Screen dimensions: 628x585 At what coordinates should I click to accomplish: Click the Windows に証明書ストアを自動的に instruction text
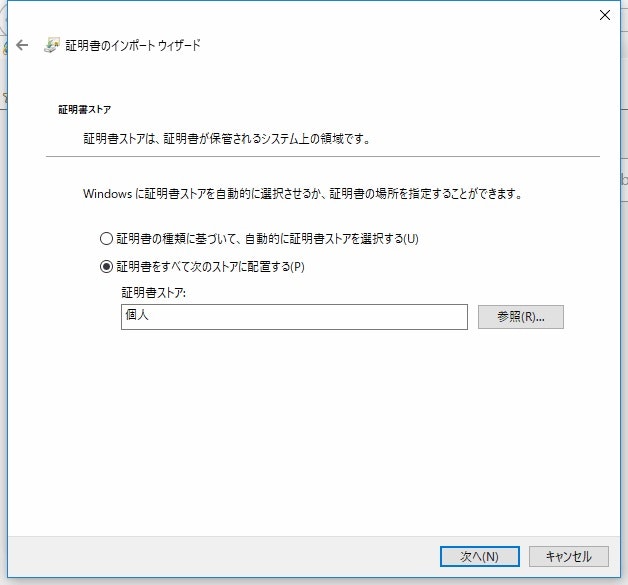coord(303,194)
